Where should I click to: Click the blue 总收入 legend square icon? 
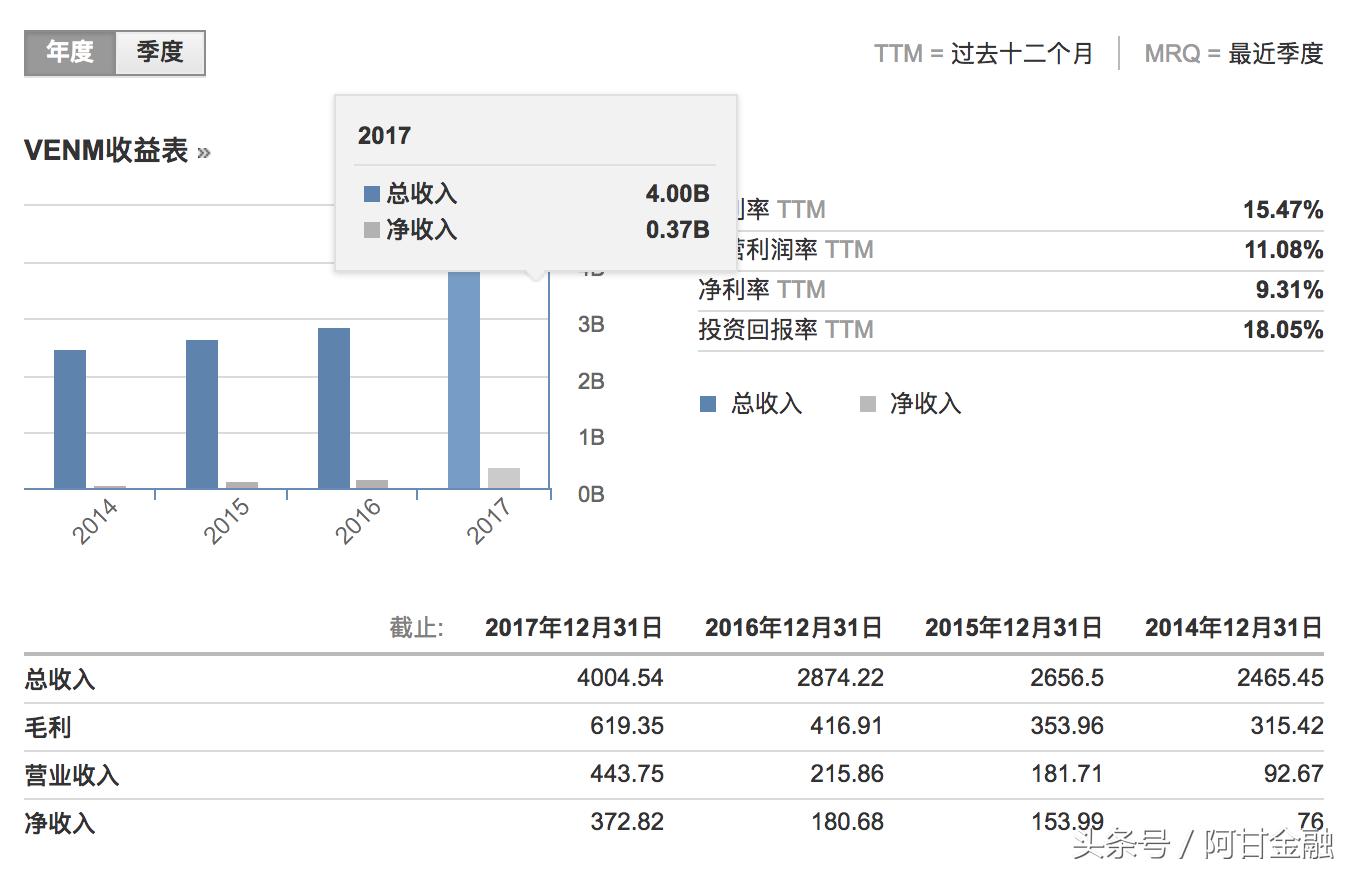(706, 403)
